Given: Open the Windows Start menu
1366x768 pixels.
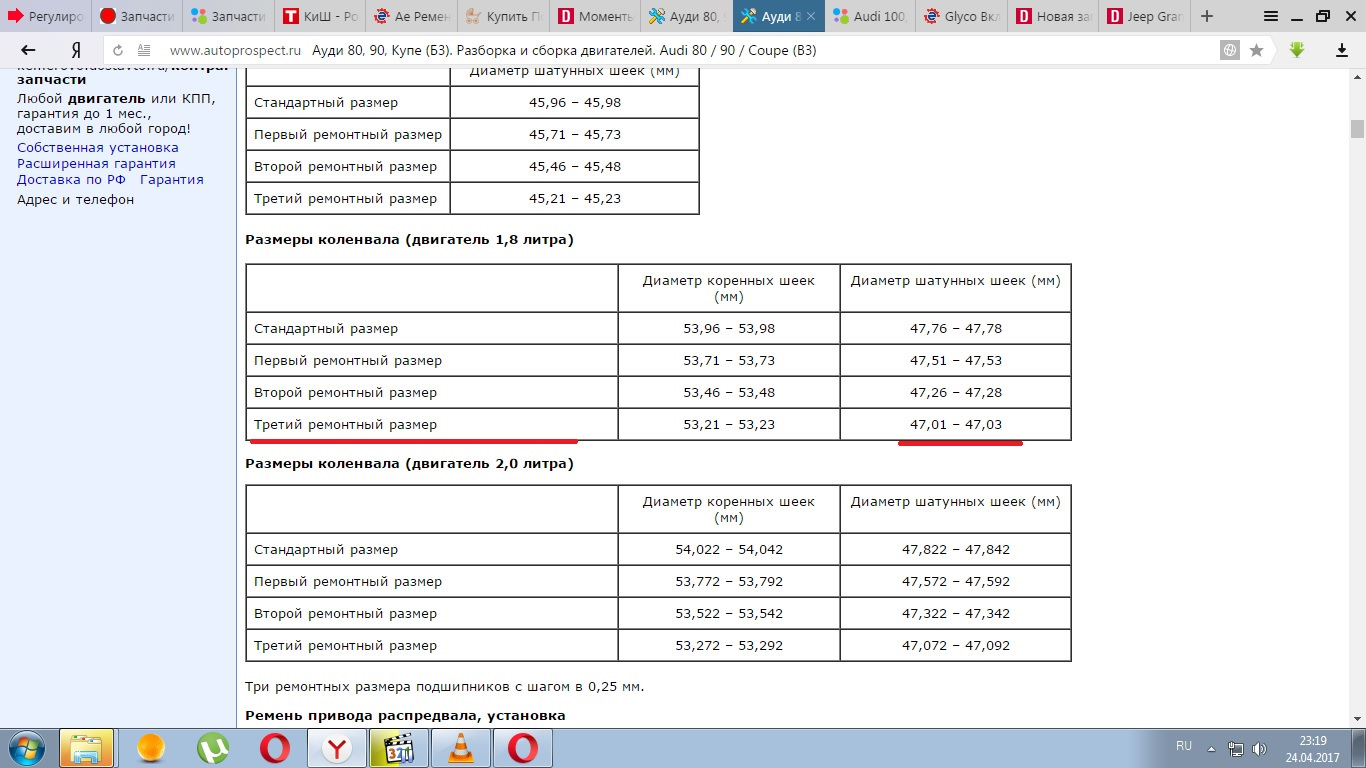Looking at the screenshot, I should (x=27, y=748).
